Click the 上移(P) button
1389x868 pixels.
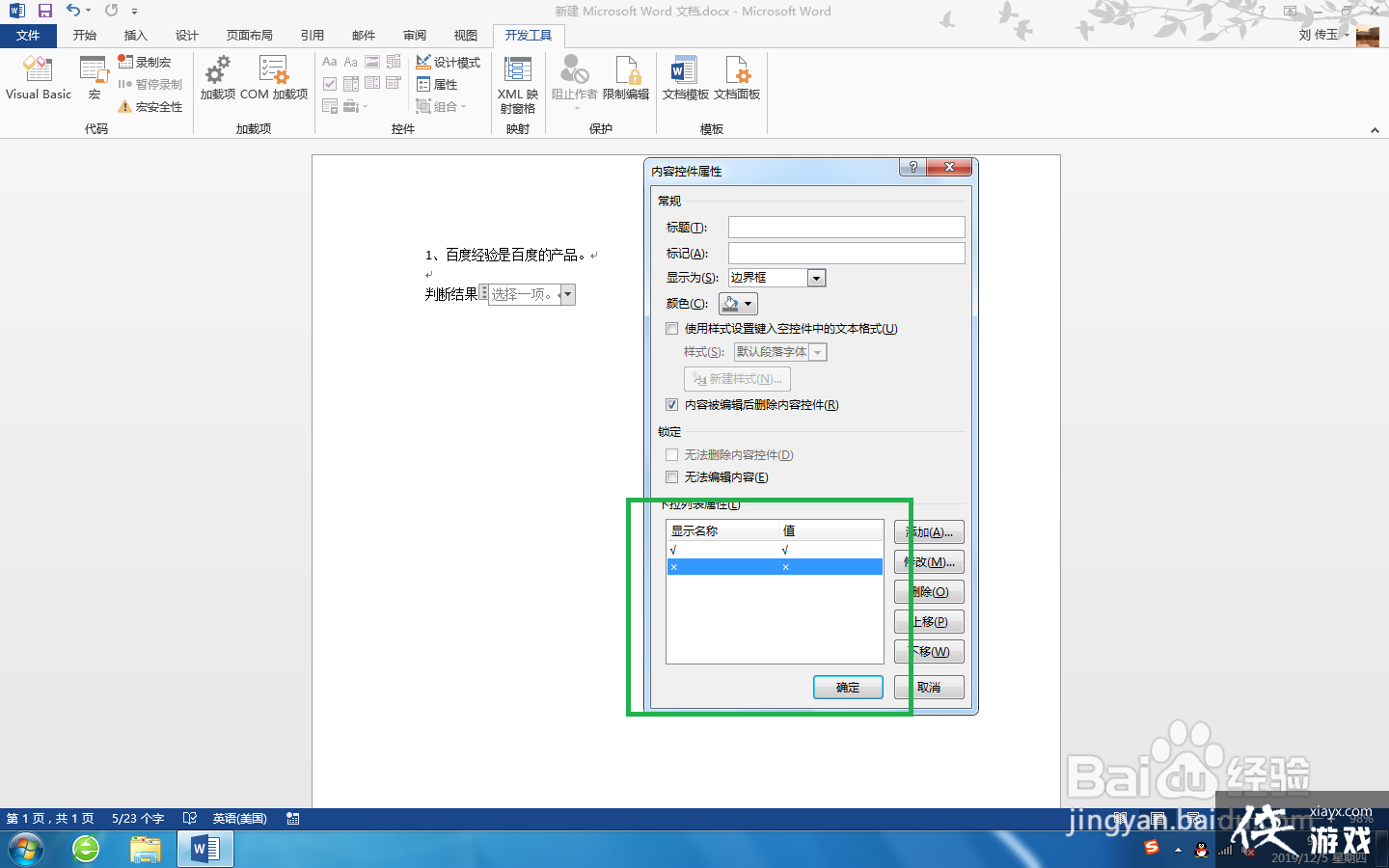pyautogui.click(x=929, y=622)
